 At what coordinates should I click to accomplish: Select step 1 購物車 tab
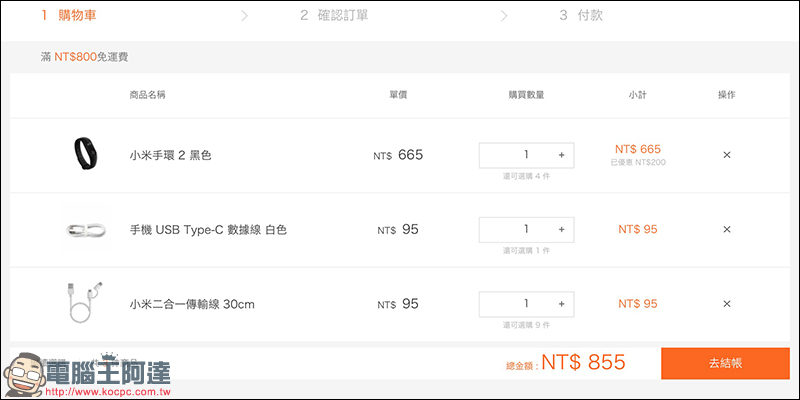tap(69, 15)
